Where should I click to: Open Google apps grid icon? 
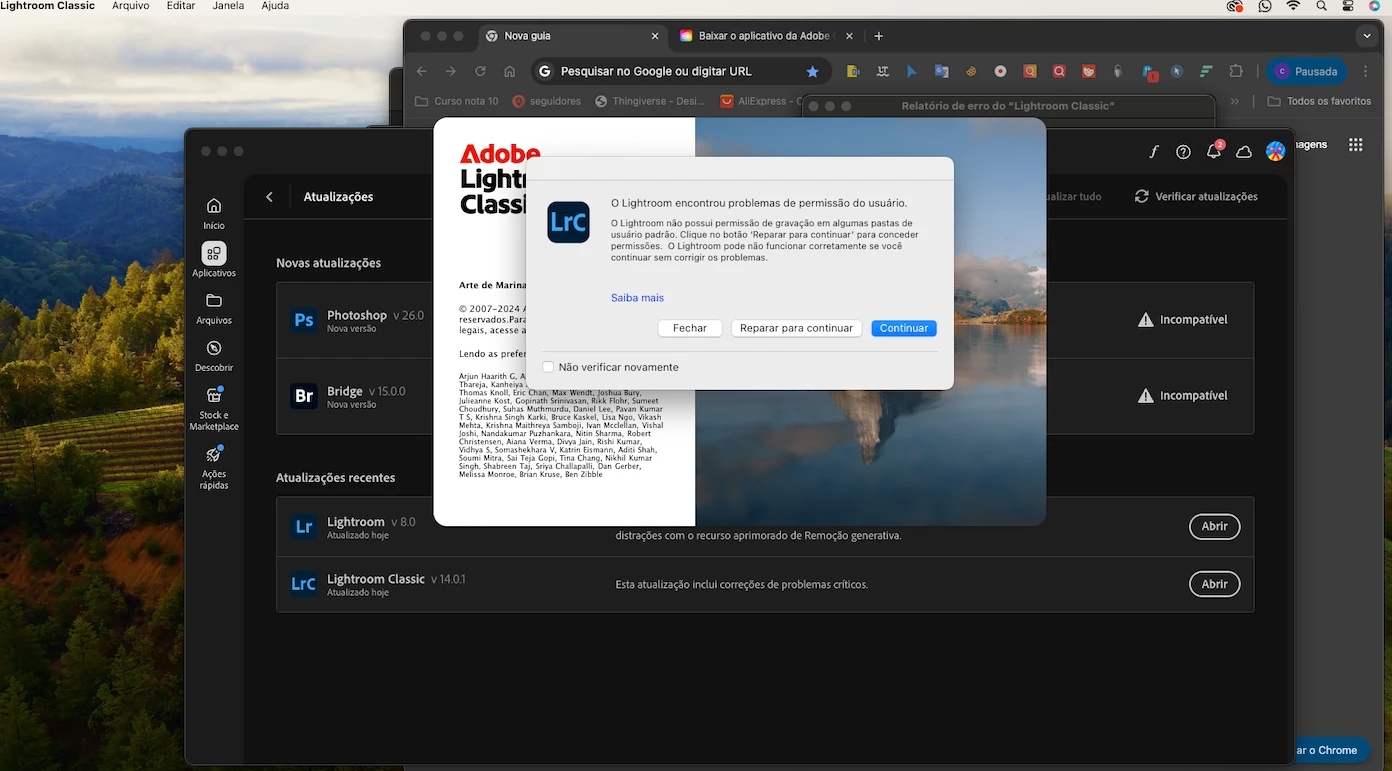(x=1356, y=144)
